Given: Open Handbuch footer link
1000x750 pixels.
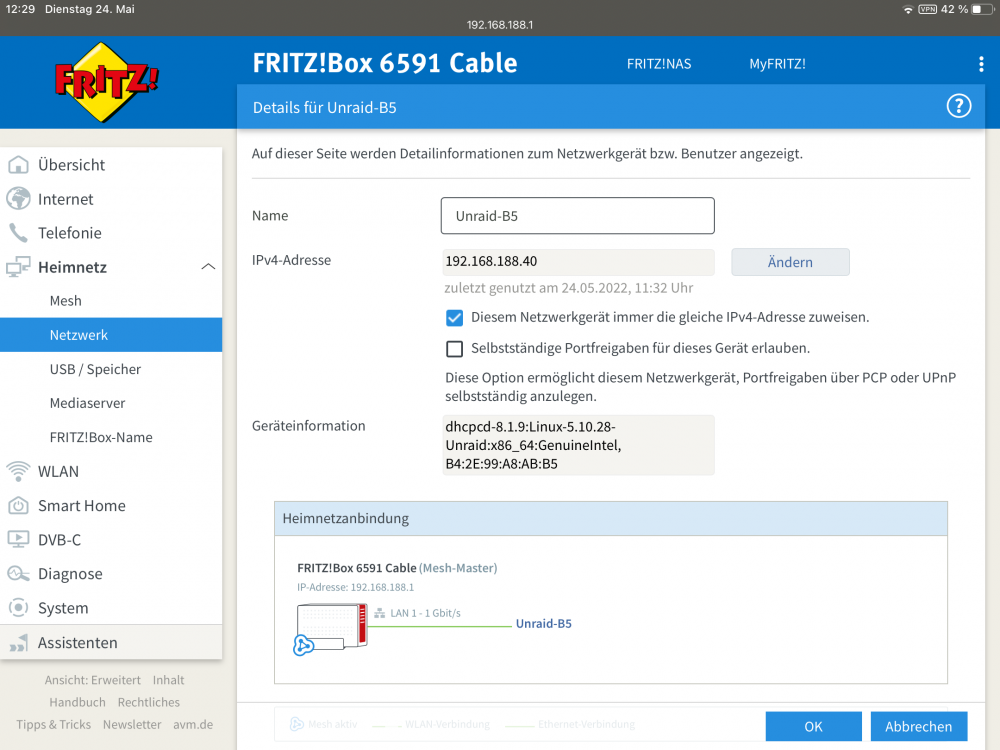Looking at the screenshot, I should tap(78, 702).
